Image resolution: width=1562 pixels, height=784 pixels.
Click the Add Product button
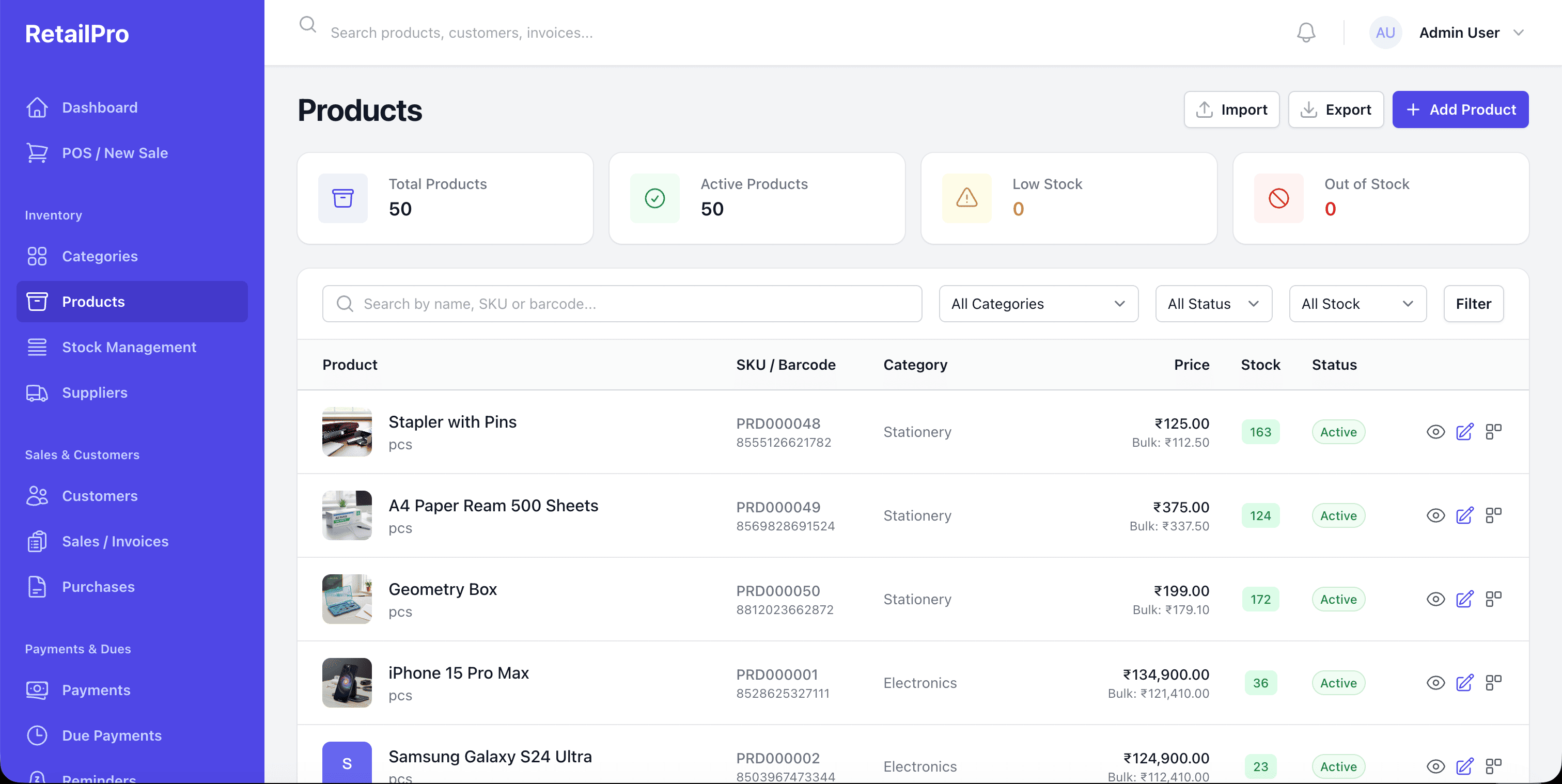[x=1460, y=109]
